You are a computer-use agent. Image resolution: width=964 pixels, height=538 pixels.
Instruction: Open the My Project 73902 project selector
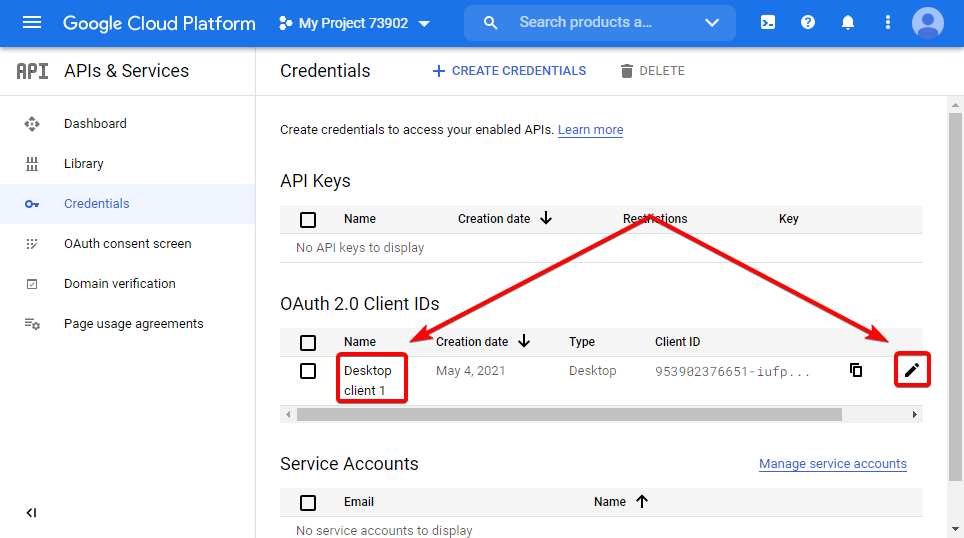click(354, 23)
